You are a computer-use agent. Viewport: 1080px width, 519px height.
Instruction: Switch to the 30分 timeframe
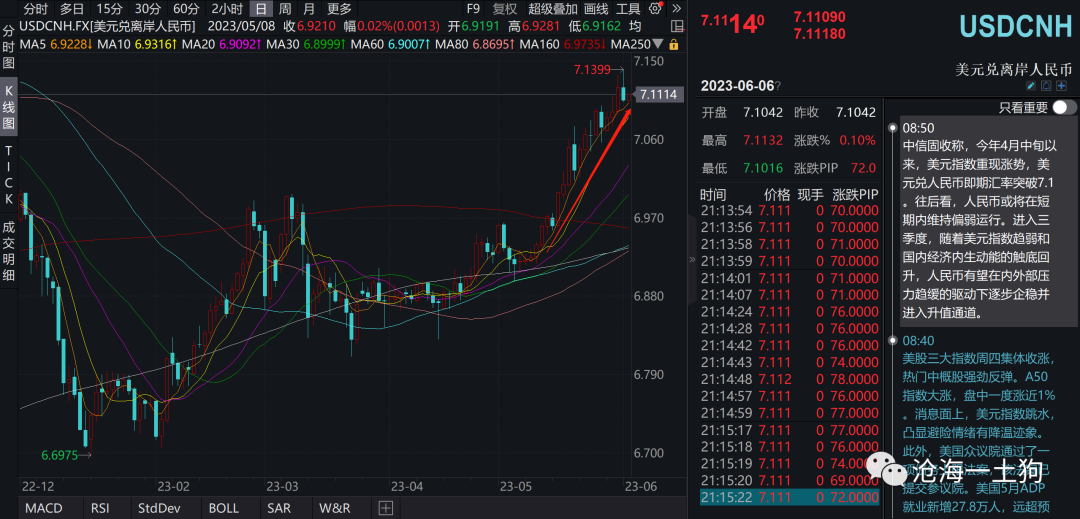tap(147, 9)
